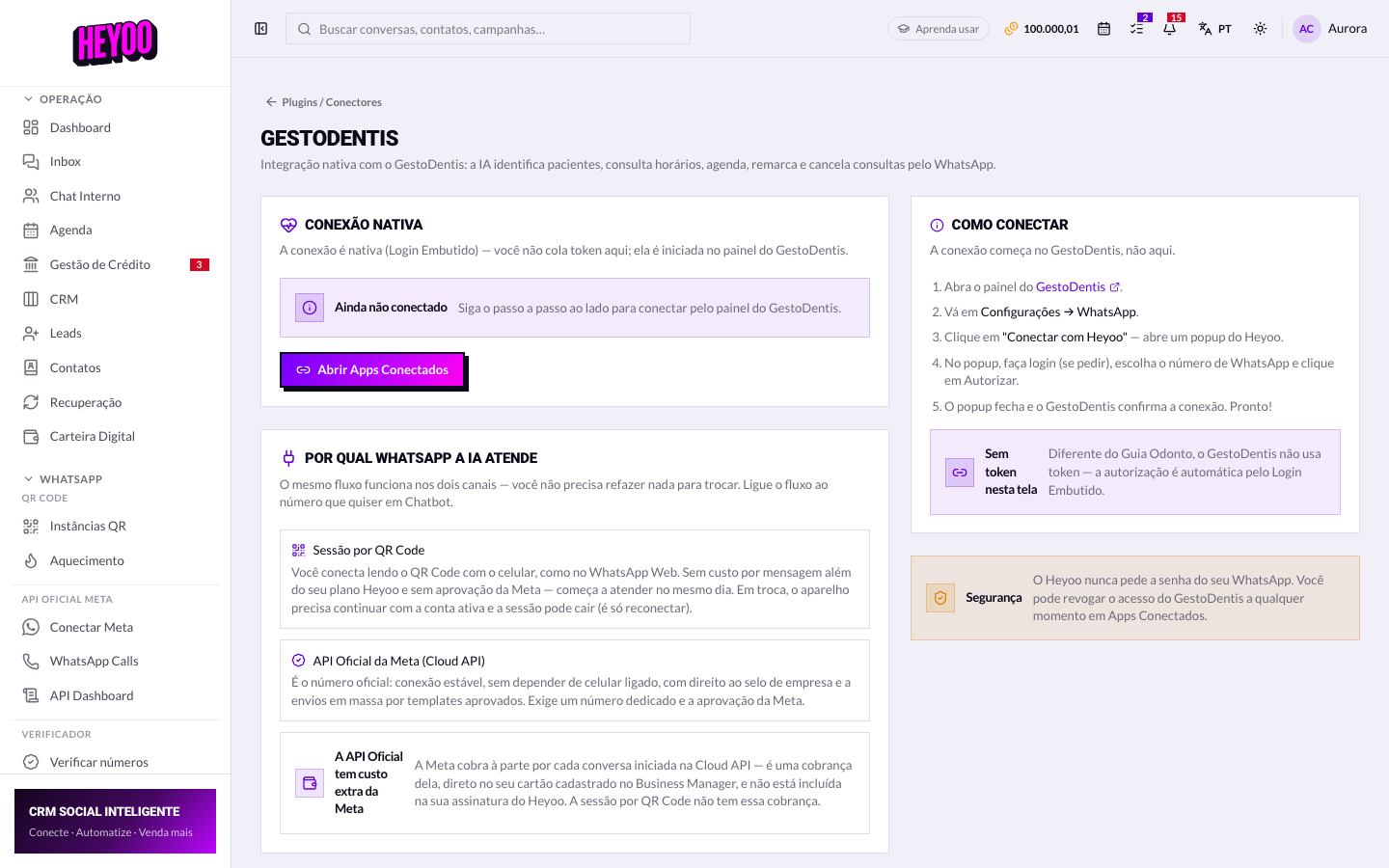Click the Verificar números check icon

click(x=31, y=762)
